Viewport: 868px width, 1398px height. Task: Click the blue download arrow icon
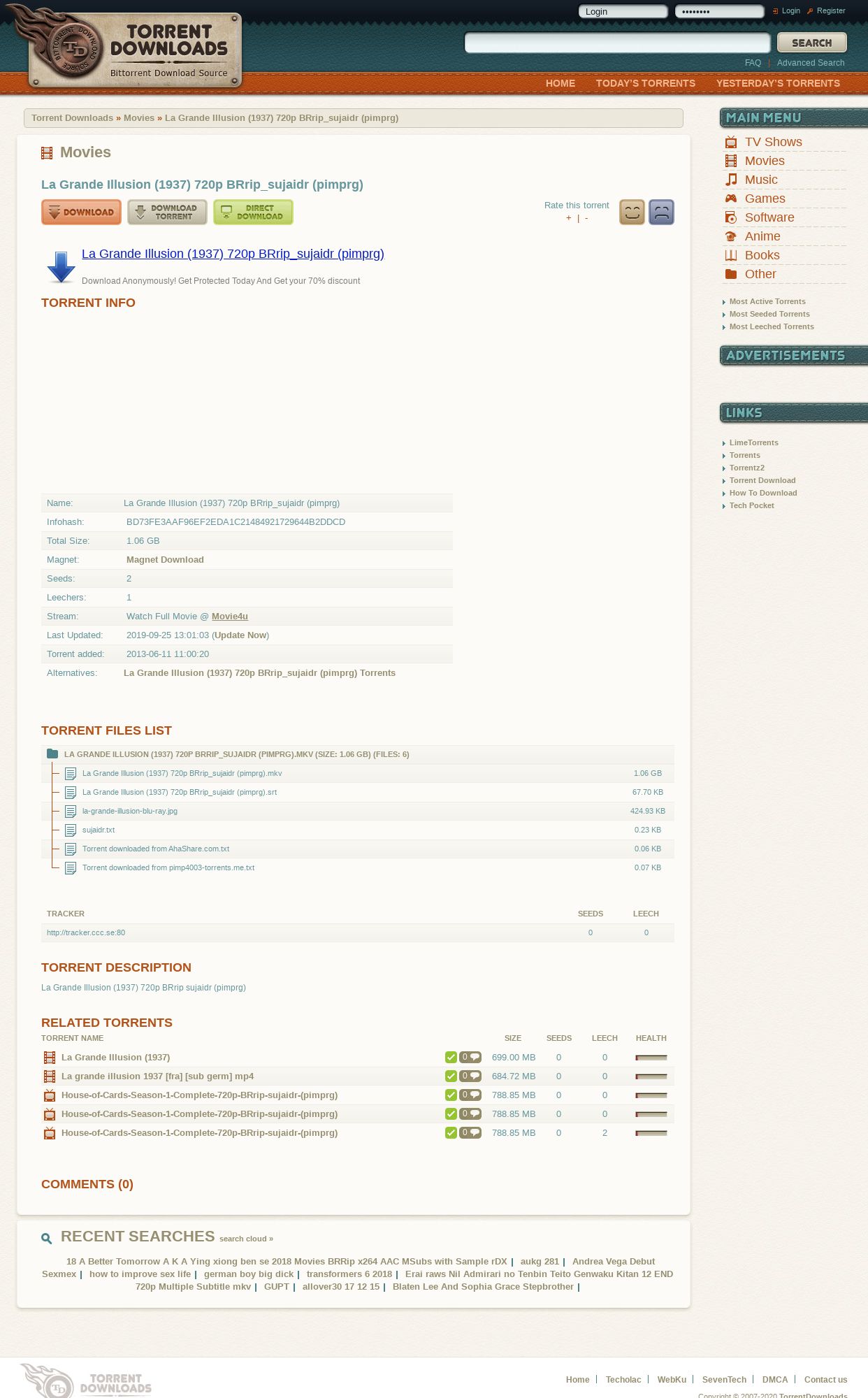point(61,267)
